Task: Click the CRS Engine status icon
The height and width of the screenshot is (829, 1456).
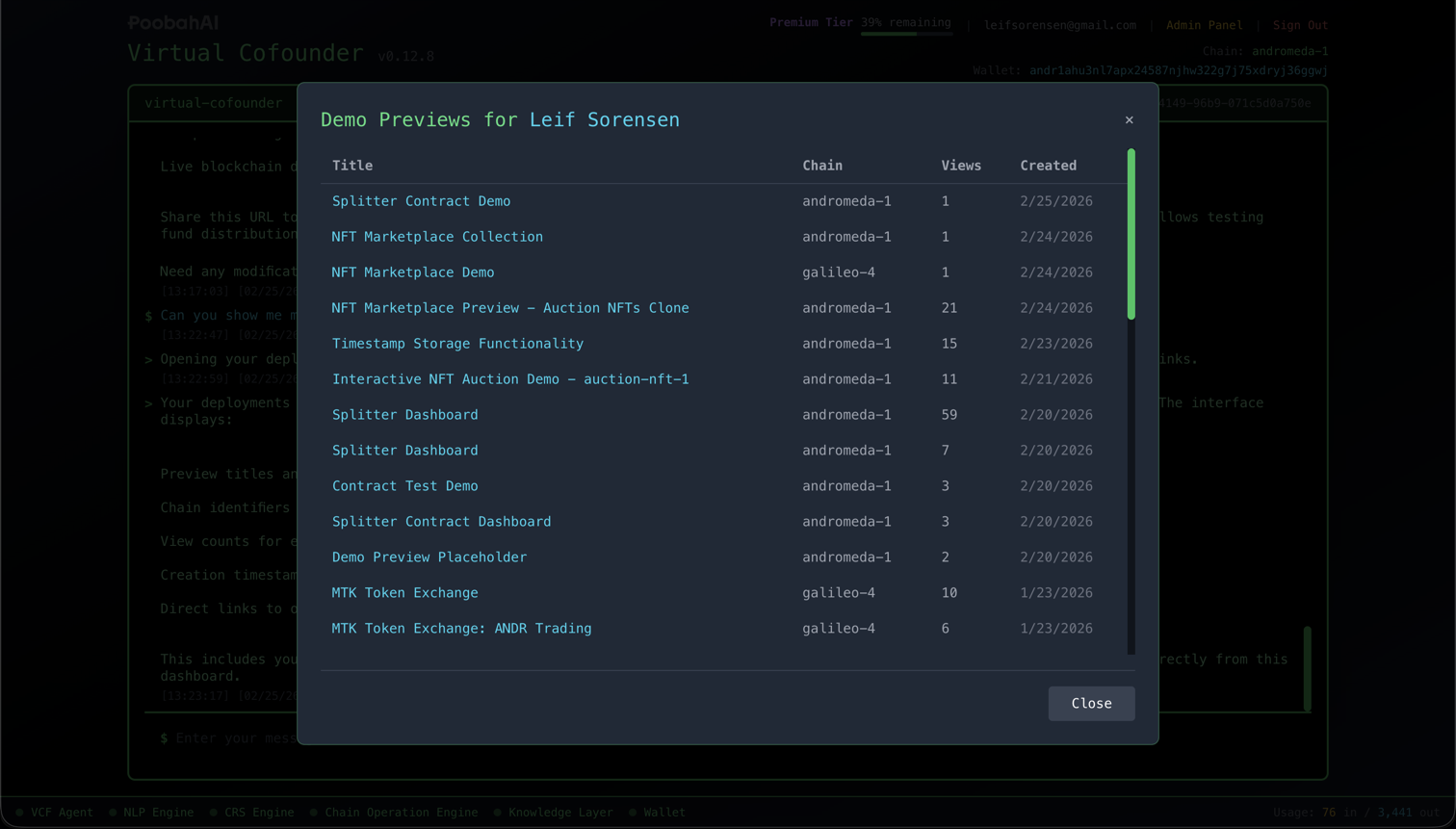Action: [215, 812]
